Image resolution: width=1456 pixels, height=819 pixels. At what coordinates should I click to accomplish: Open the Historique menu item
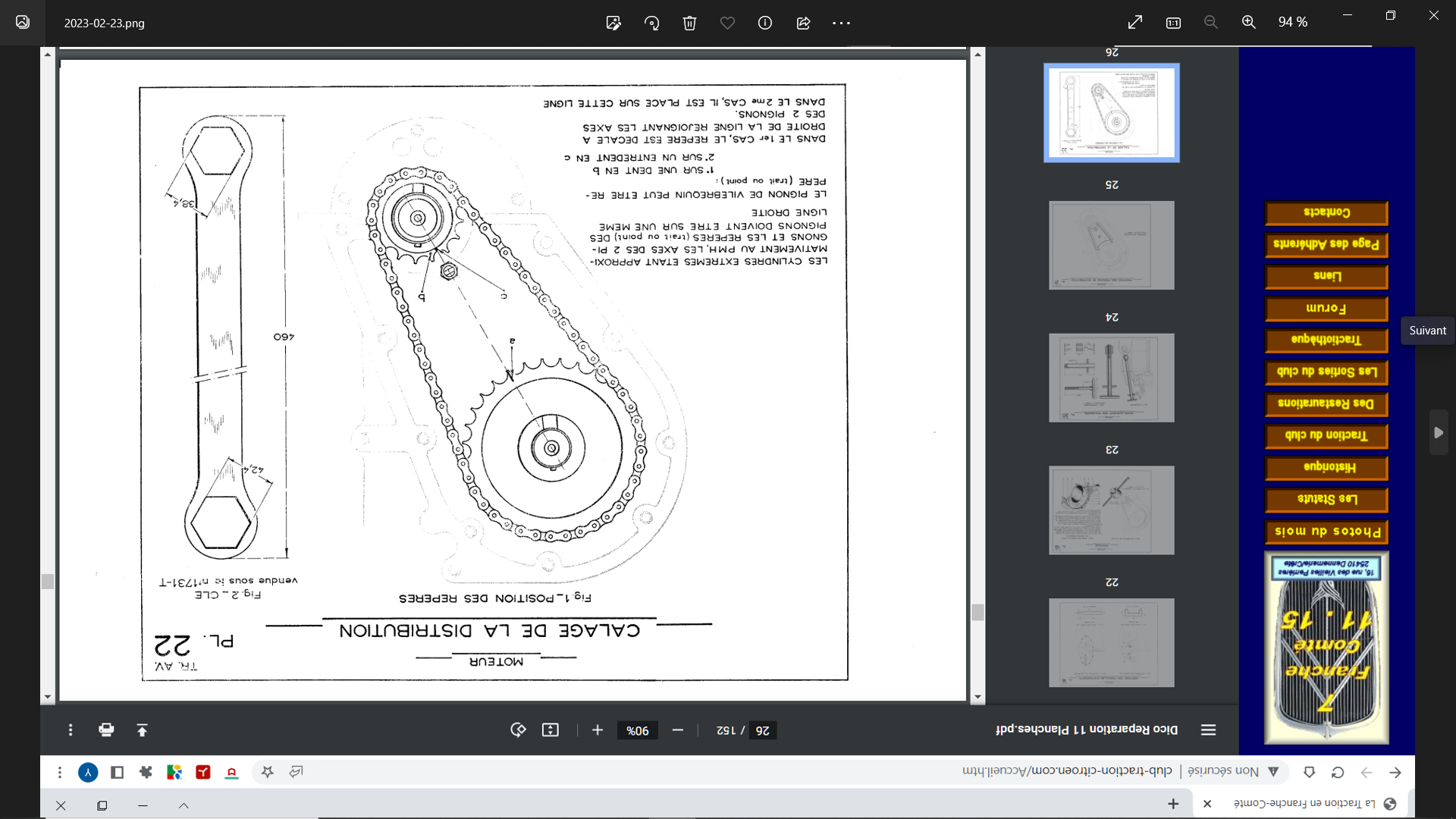point(1326,467)
